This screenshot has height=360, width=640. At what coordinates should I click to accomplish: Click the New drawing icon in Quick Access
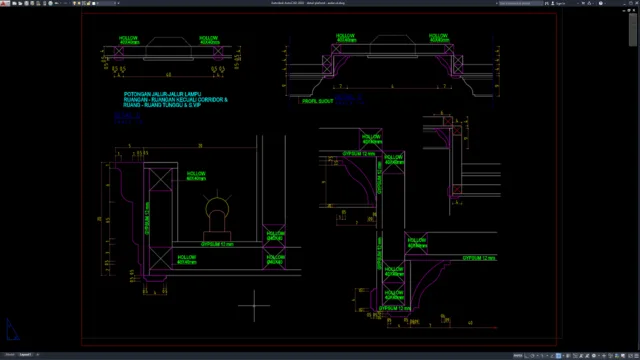[15, 3]
